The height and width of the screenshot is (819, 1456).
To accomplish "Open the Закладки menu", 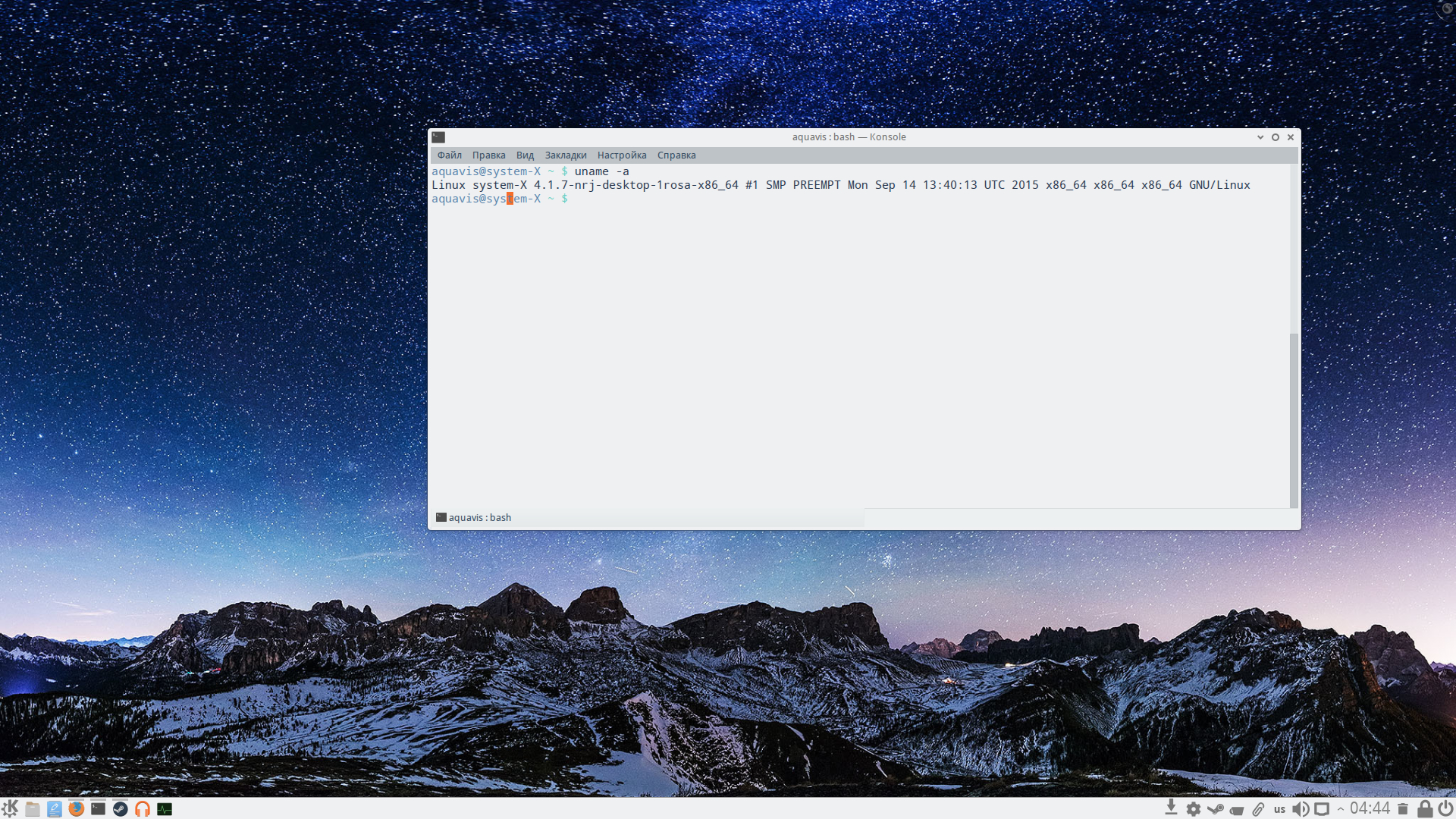I will (565, 155).
